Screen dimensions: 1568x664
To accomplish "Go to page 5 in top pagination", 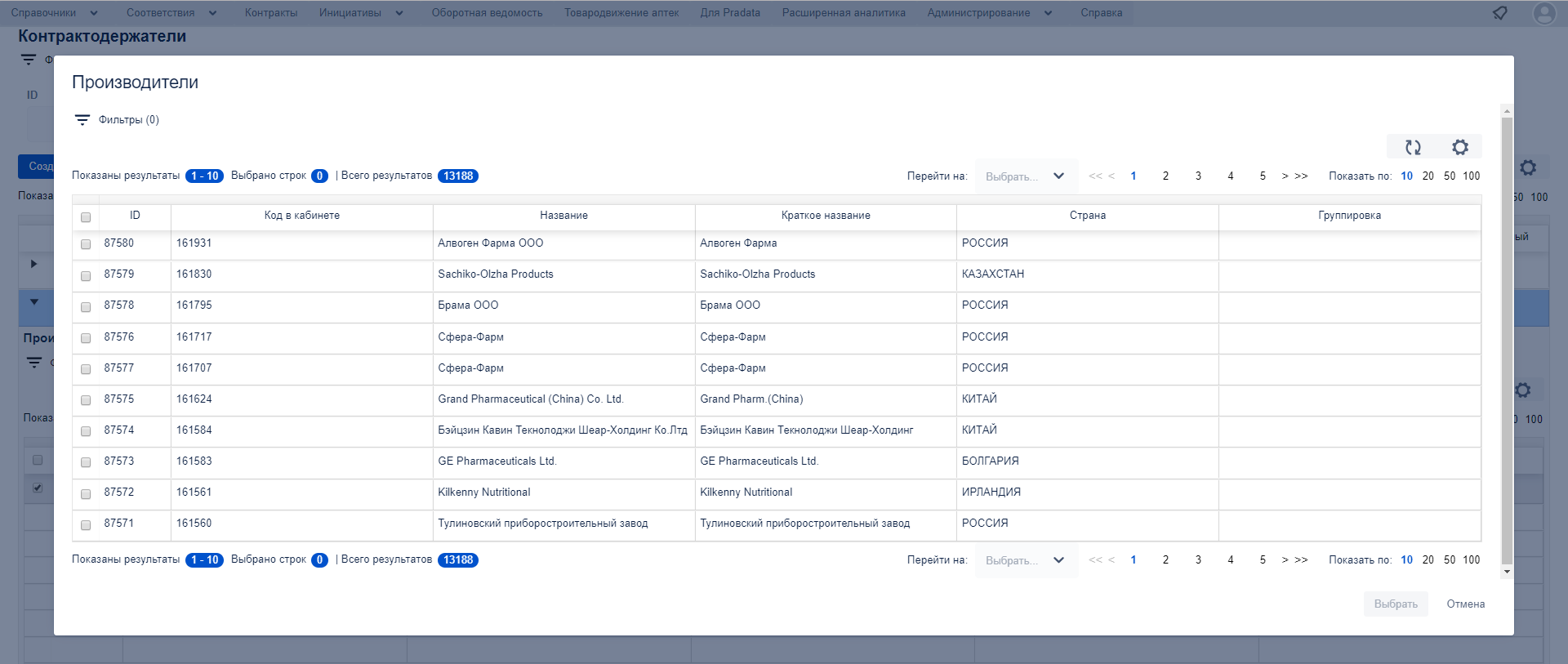I will (1263, 176).
